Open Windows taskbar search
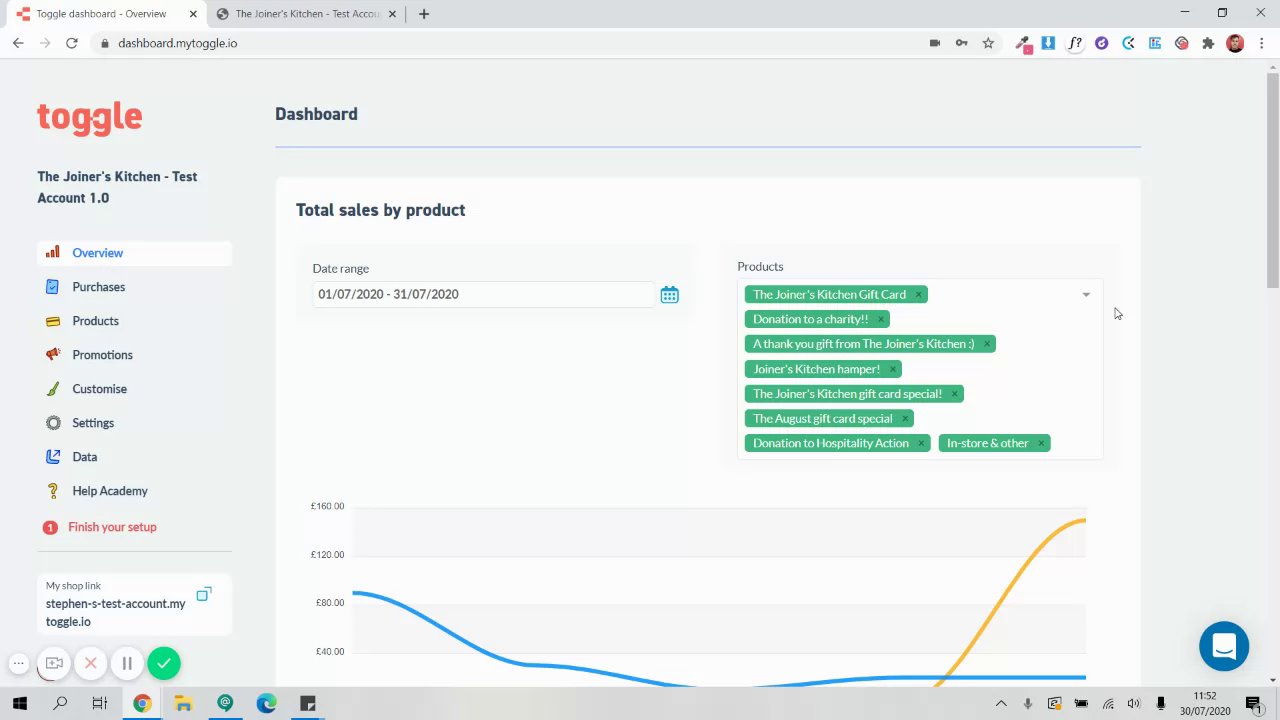Screen dimensions: 1280x720 tap(60, 704)
